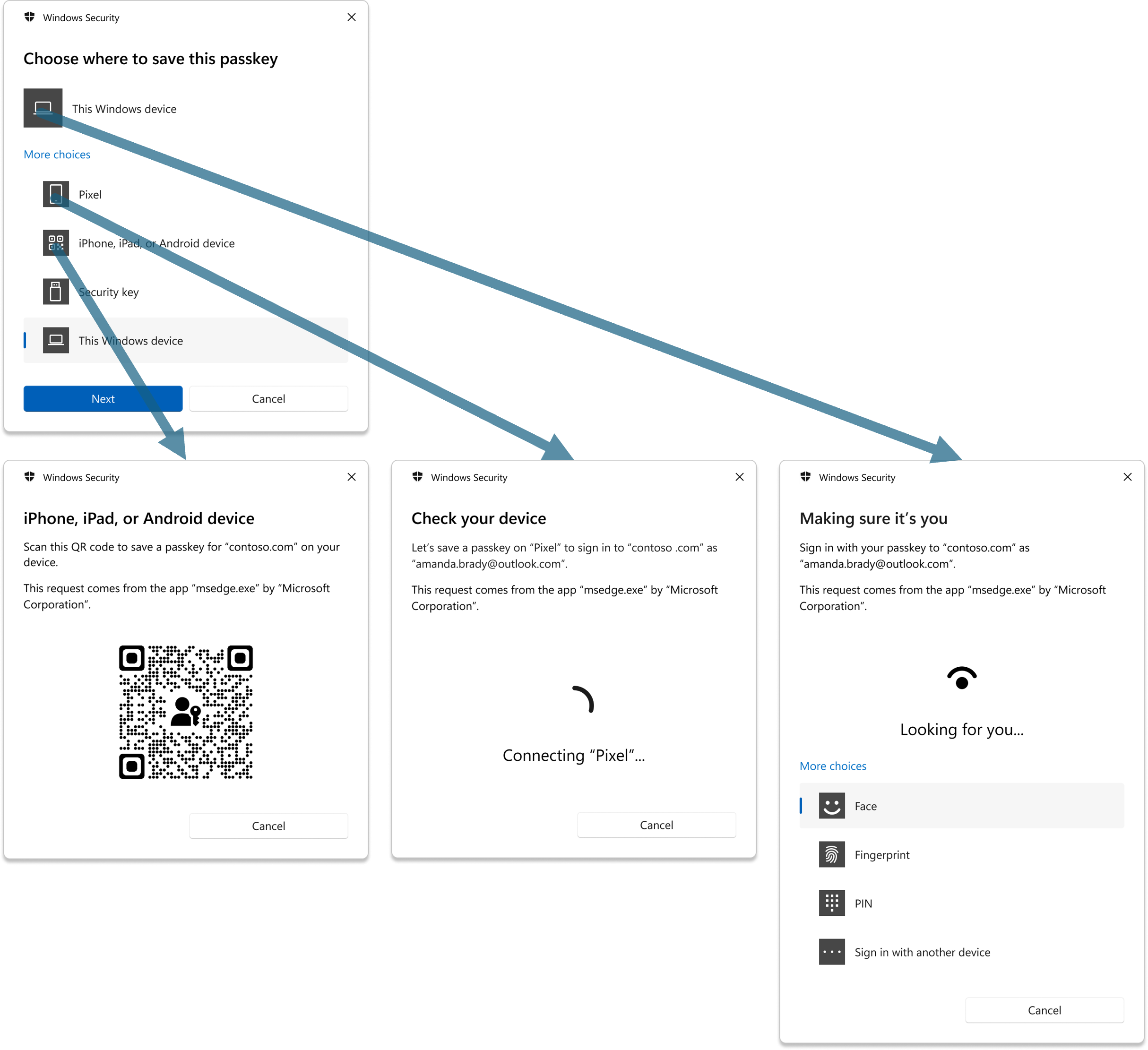The height and width of the screenshot is (1050, 1148).
Task: Select 'iPhone, iPad, or Android device' option
Action: 155,243
